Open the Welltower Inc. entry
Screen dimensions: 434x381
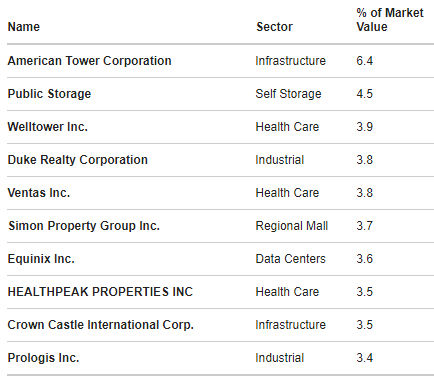click(47, 127)
